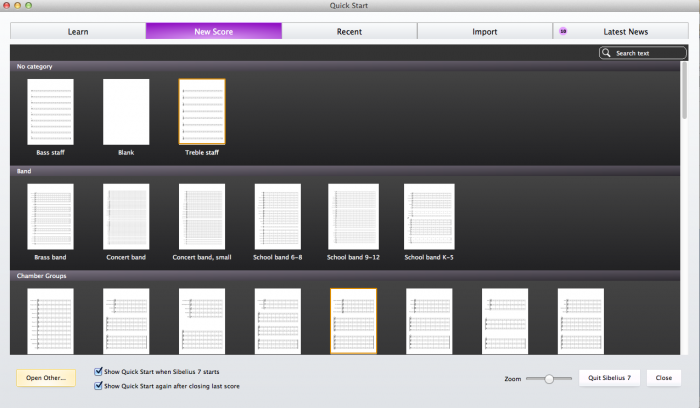Click the School band K-5 label text
This screenshot has height=408, width=700.
pos(429,257)
